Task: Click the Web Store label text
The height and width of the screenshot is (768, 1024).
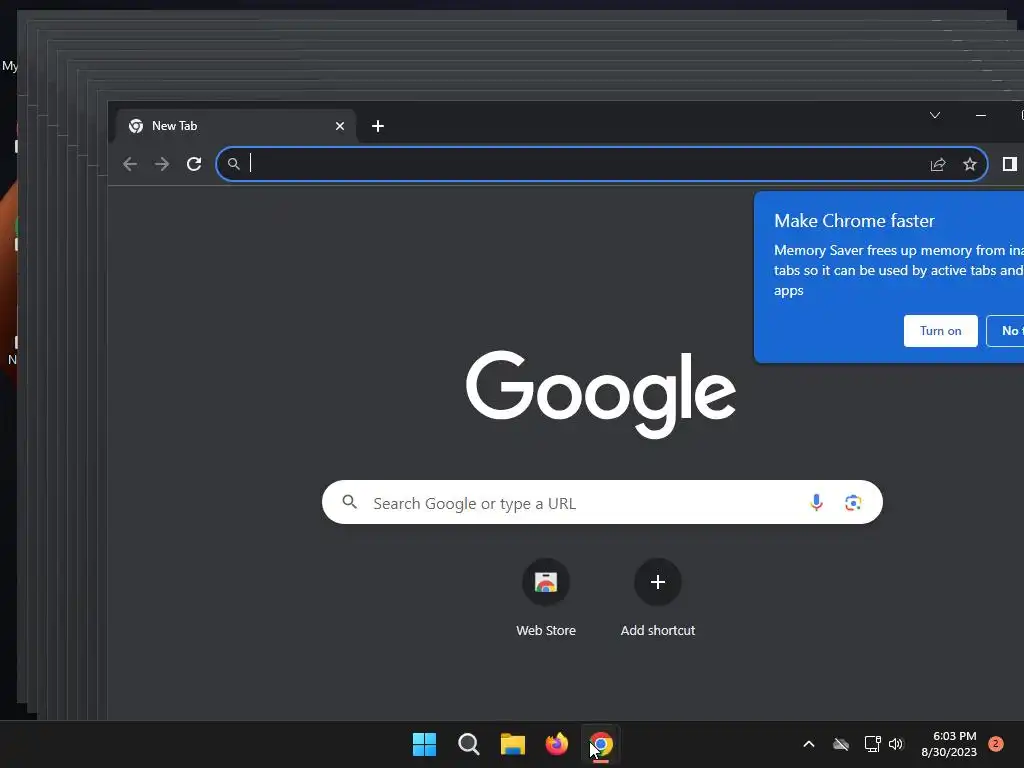Action: pos(546,630)
